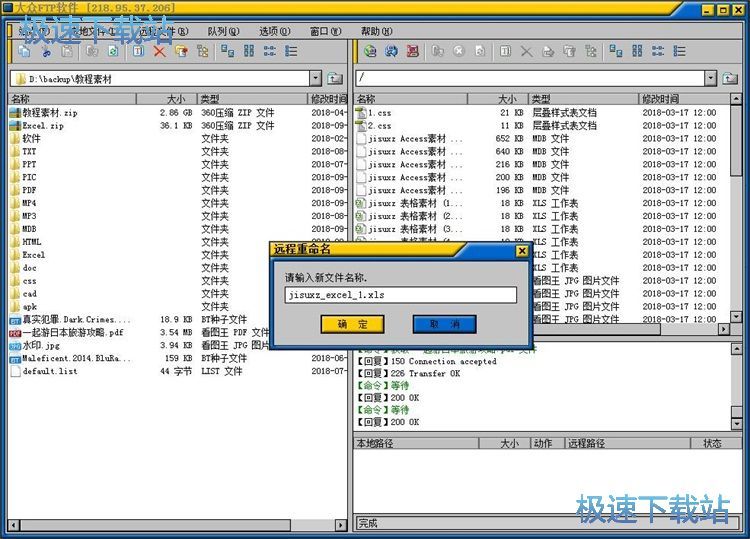Click the Connect to server icon

(x=370, y=51)
